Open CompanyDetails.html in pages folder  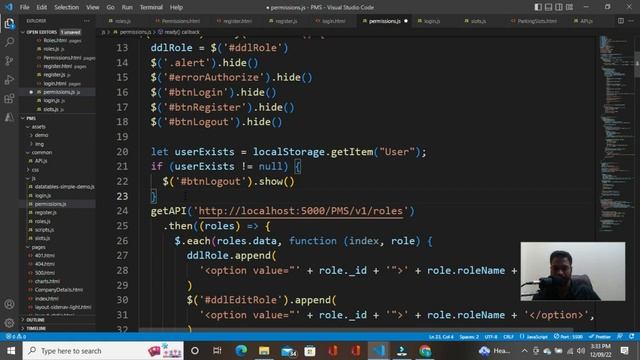pos(58,290)
